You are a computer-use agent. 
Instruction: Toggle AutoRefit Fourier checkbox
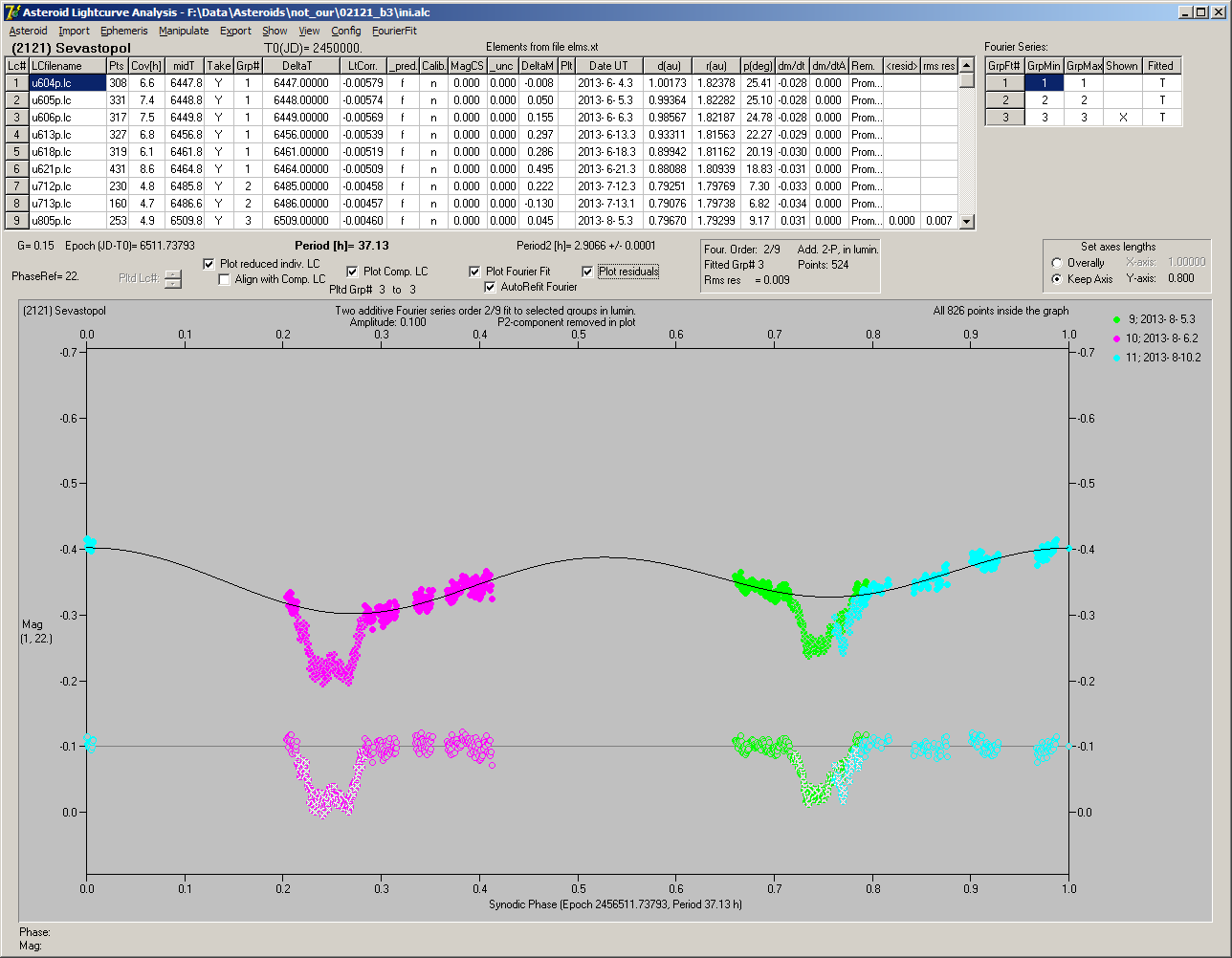(x=491, y=287)
